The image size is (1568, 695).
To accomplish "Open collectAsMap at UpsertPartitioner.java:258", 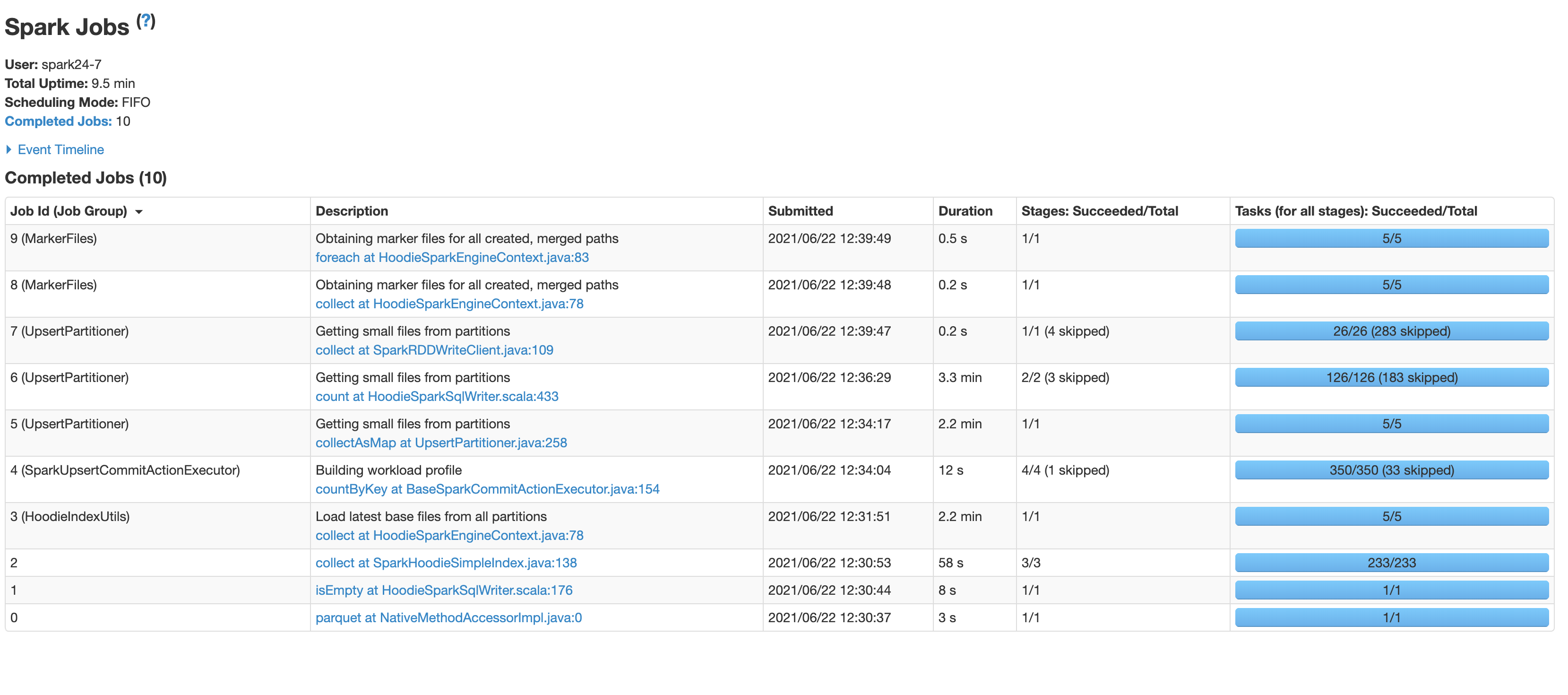I will [441, 442].
